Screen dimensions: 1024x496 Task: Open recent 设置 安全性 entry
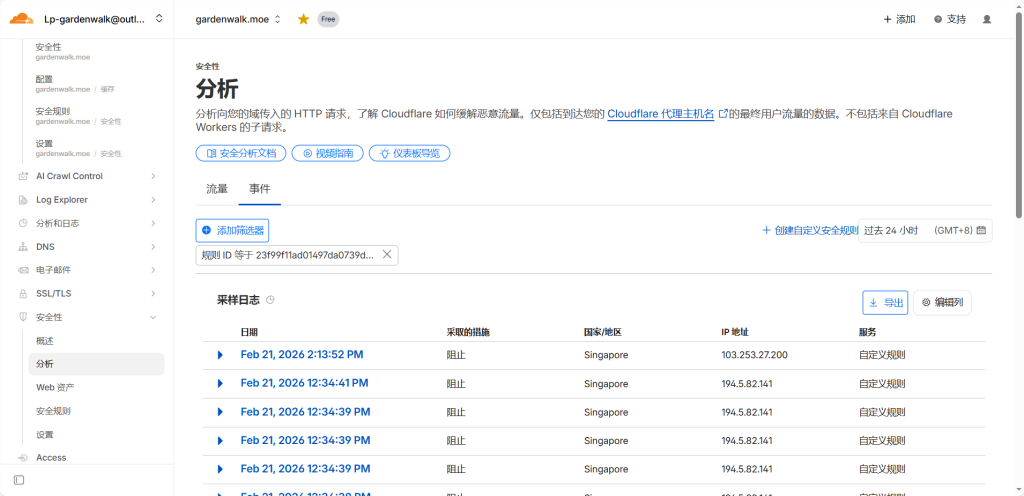(x=78, y=148)
